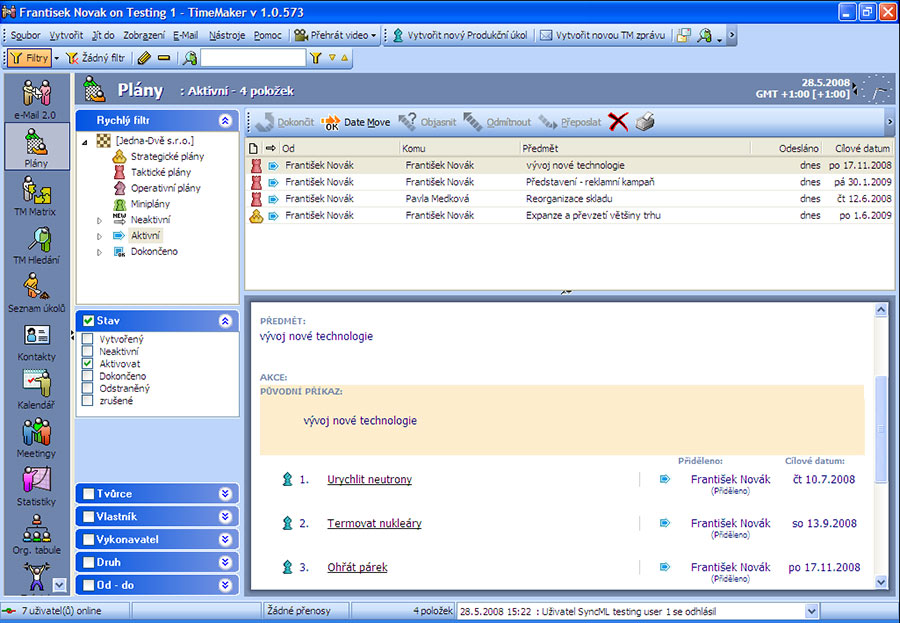Open the Kontakty sidebar icon
The image size is (900, 623).
pos(36,337)
